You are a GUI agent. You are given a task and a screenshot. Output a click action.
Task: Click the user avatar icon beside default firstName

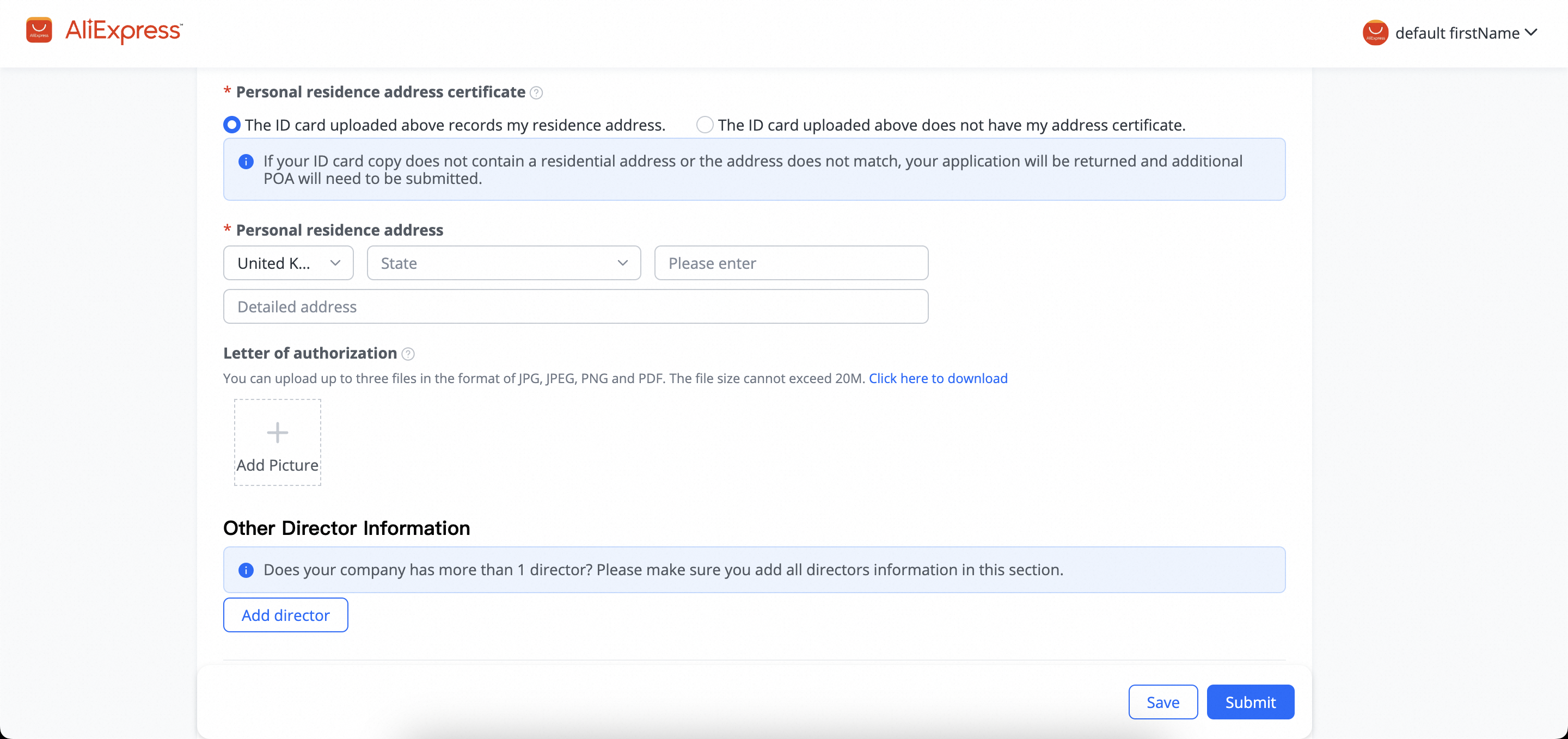pos(1375,33)
